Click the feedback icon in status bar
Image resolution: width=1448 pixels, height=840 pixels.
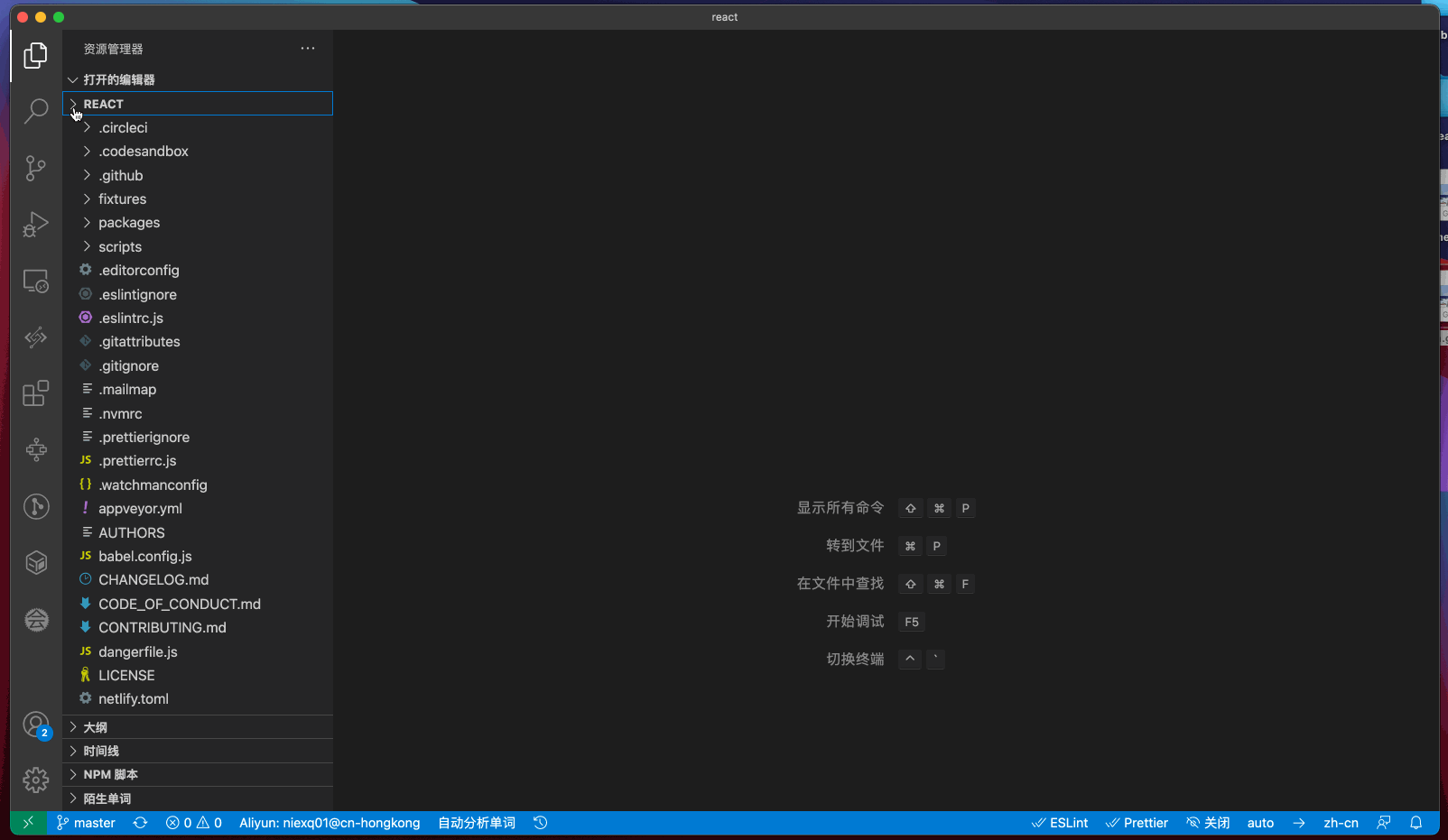1384,823
